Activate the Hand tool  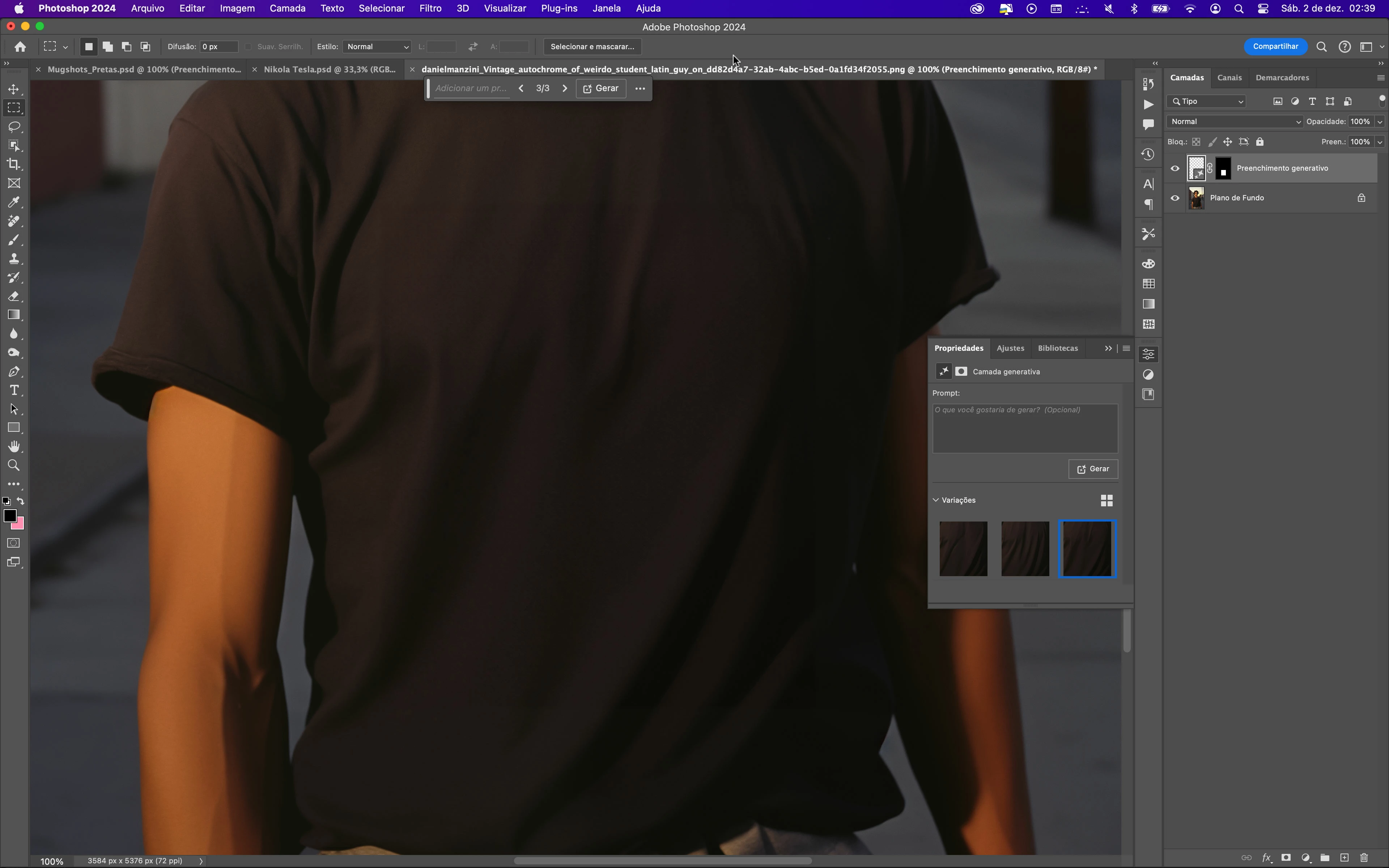coord(14,447)
